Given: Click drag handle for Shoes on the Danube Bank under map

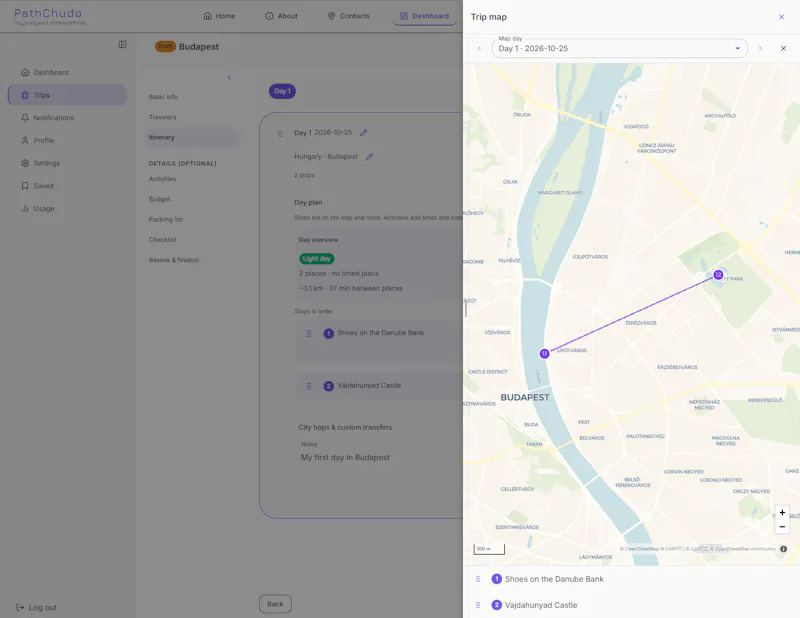Looking at the screenshot, I should [478, 579].
